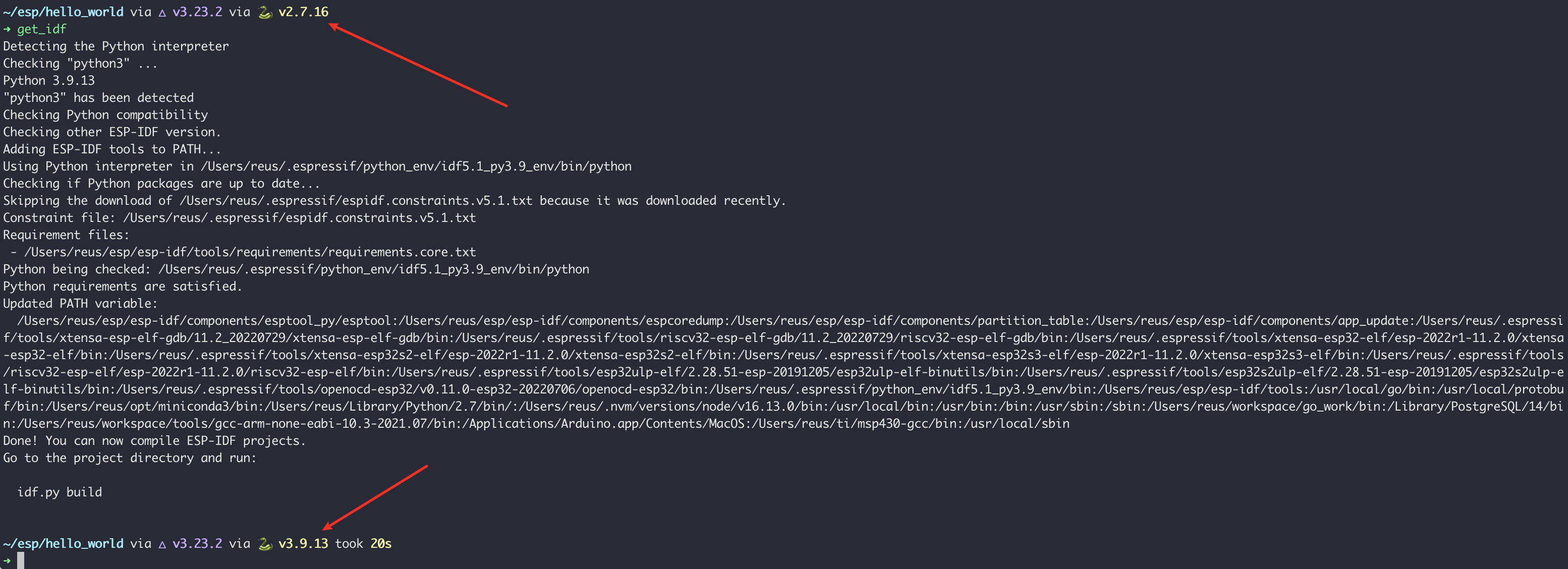Click the idf.py build command text
Viewport: 1568px width, 569px height.
[x=60, y=492]
